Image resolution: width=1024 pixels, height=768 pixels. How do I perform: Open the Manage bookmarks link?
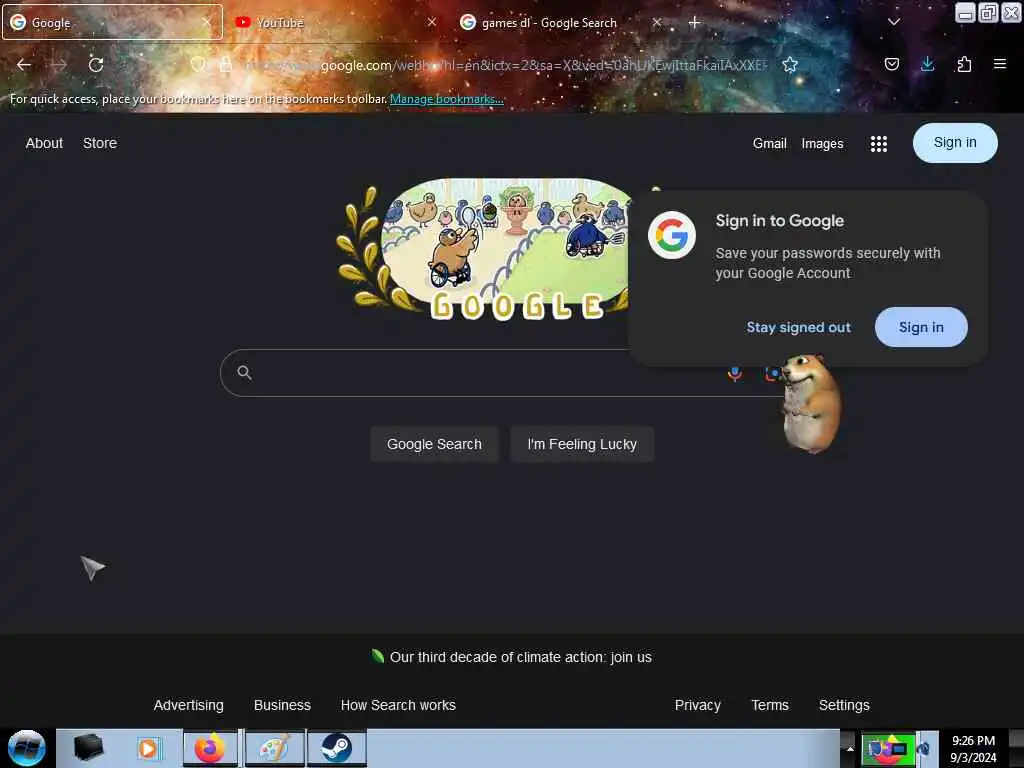coord(447,99)
